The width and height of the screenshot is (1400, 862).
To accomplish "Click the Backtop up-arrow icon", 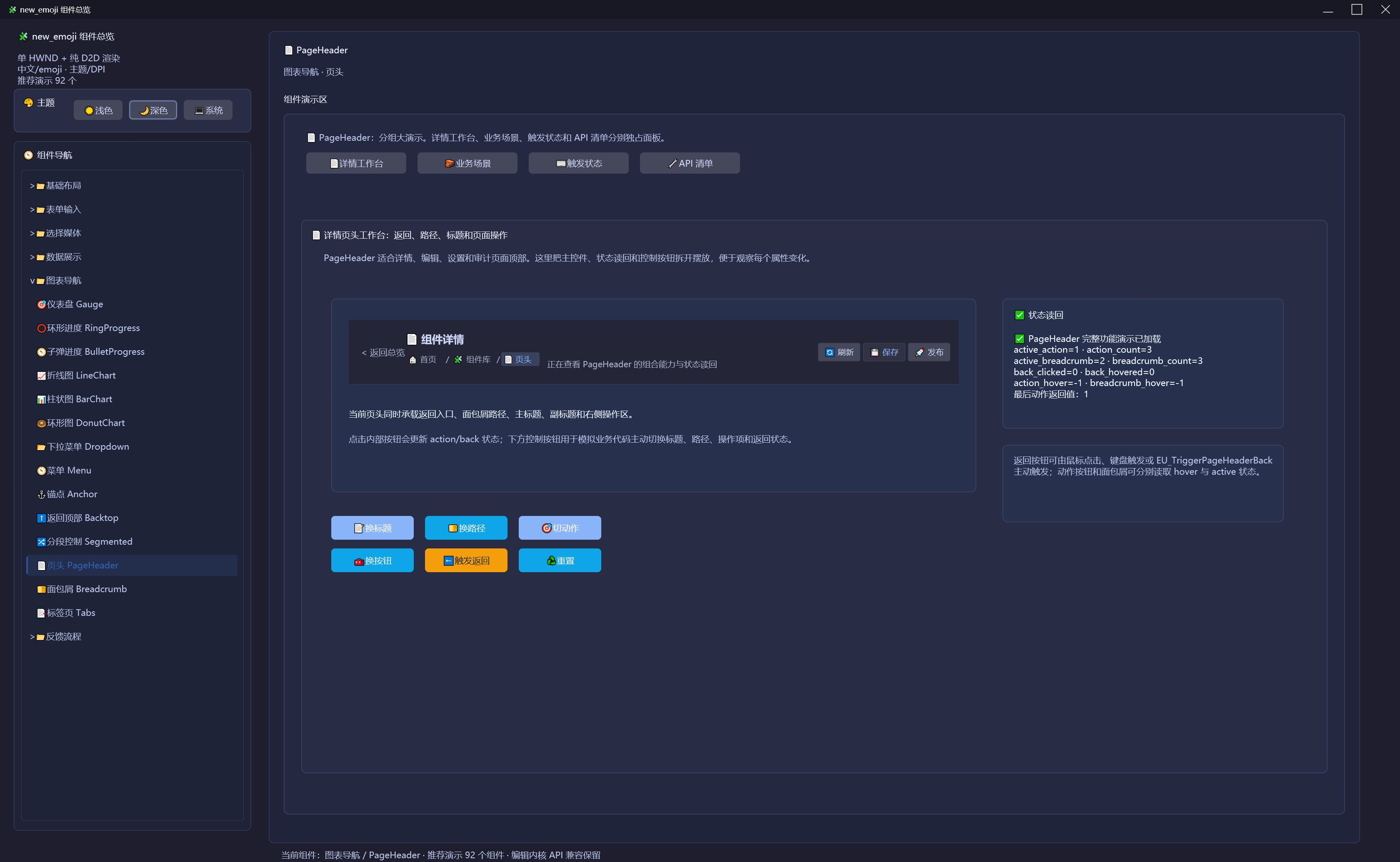I will pos(41,518).
